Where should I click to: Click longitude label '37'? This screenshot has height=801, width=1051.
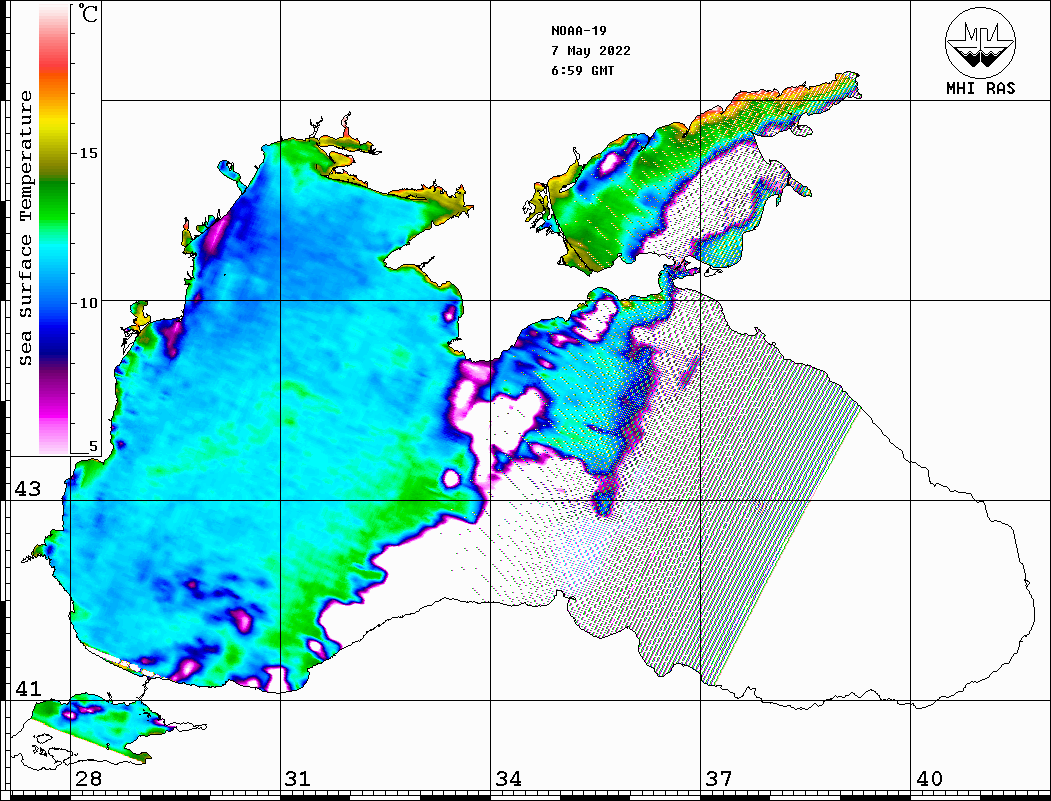pyautogui.click(x=719, y=778)
